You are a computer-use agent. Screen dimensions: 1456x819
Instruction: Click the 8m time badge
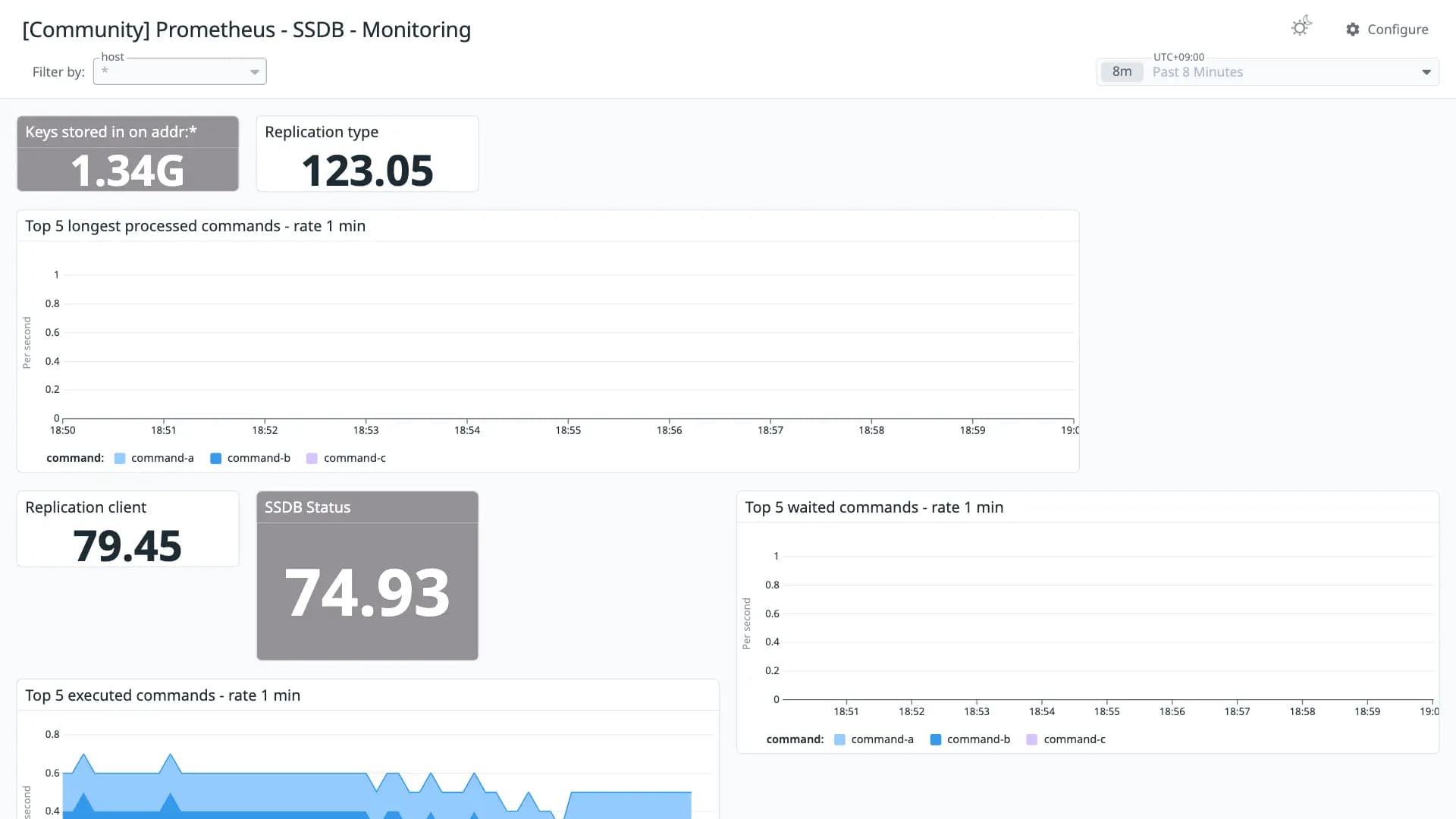[1122, 71]
